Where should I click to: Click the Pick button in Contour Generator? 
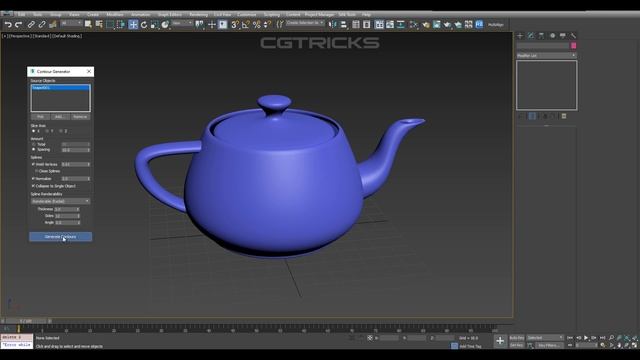point(40,117)
